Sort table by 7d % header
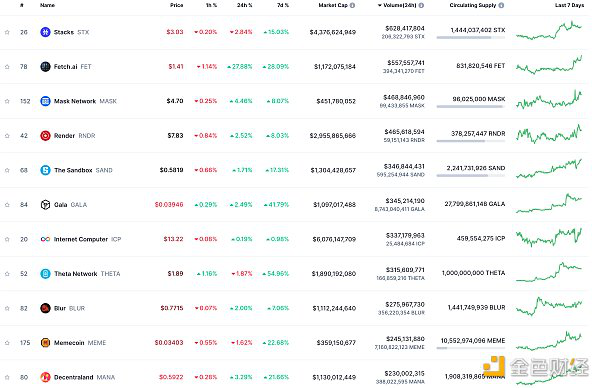600x388 pixels. click(283, 5)
